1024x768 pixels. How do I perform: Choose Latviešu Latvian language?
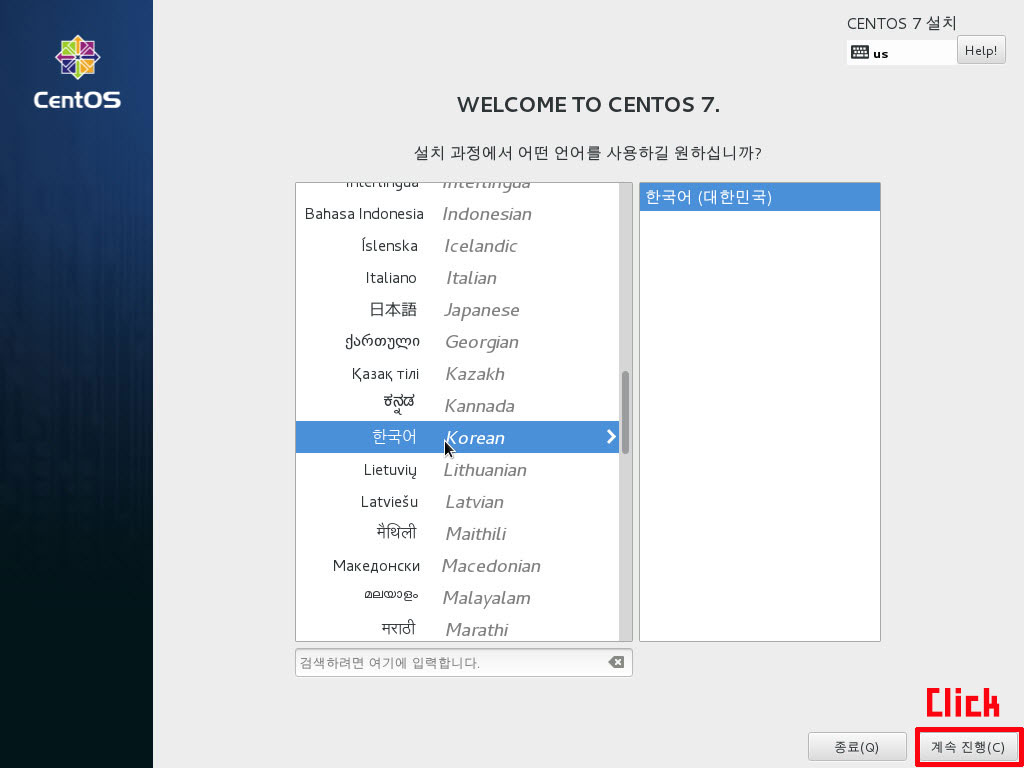click(x=457, y=502)
